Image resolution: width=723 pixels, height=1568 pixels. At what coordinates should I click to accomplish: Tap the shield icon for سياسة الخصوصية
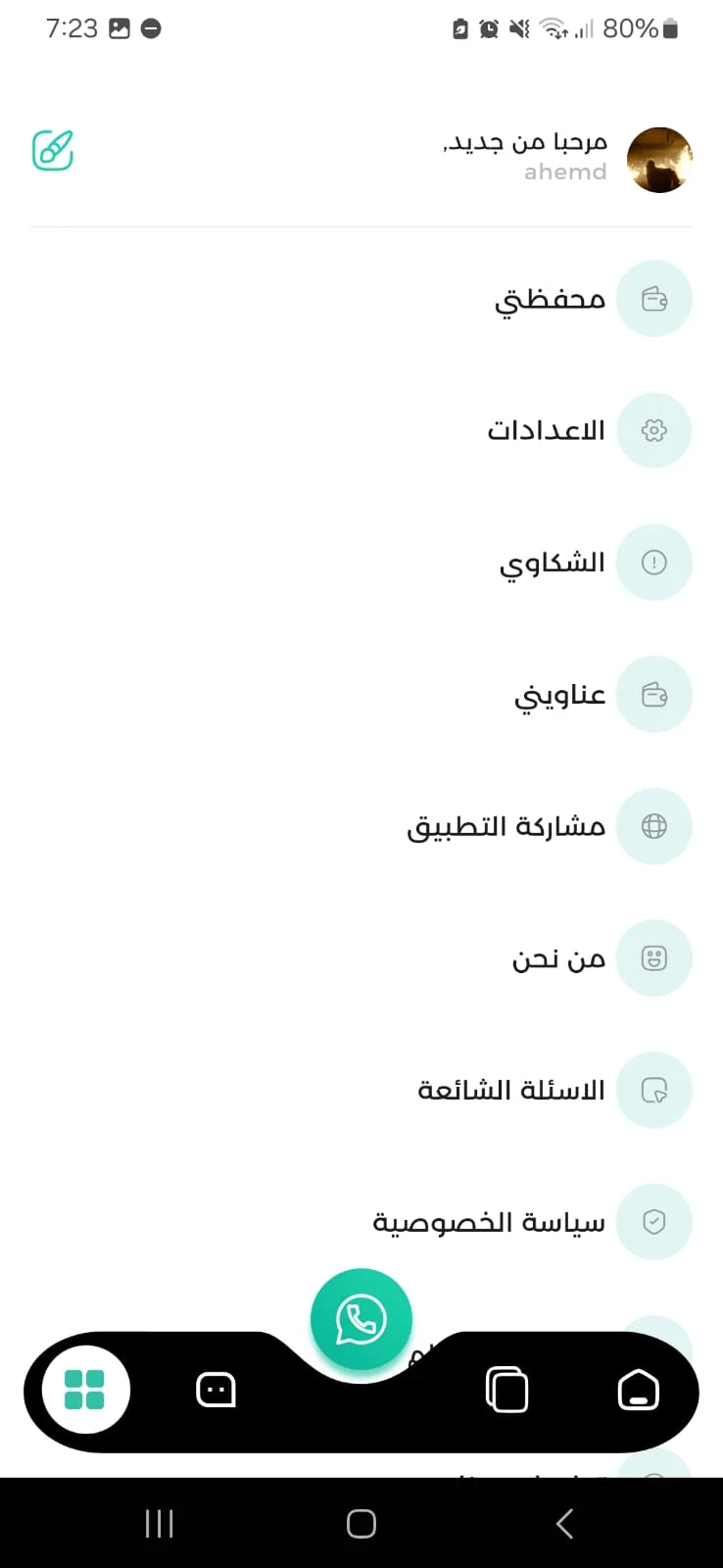(654, 1222)
